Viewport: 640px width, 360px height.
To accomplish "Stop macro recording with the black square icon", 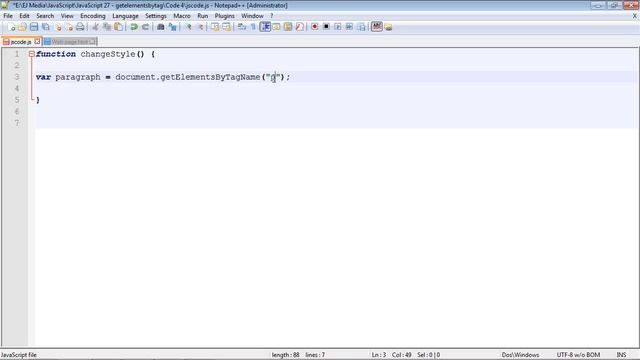I will pyautogui.click(x=326, y=27).
